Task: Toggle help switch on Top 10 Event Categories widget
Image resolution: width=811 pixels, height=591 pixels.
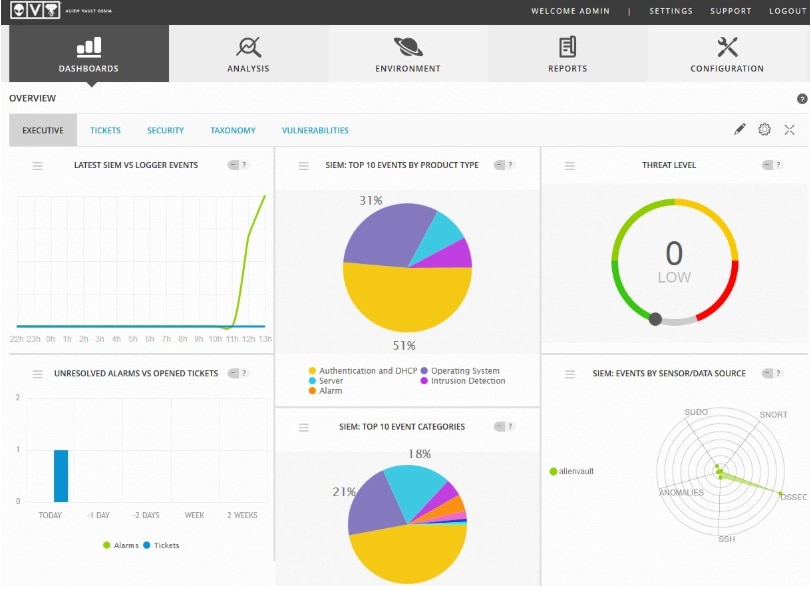Action: tap(504, 427)
